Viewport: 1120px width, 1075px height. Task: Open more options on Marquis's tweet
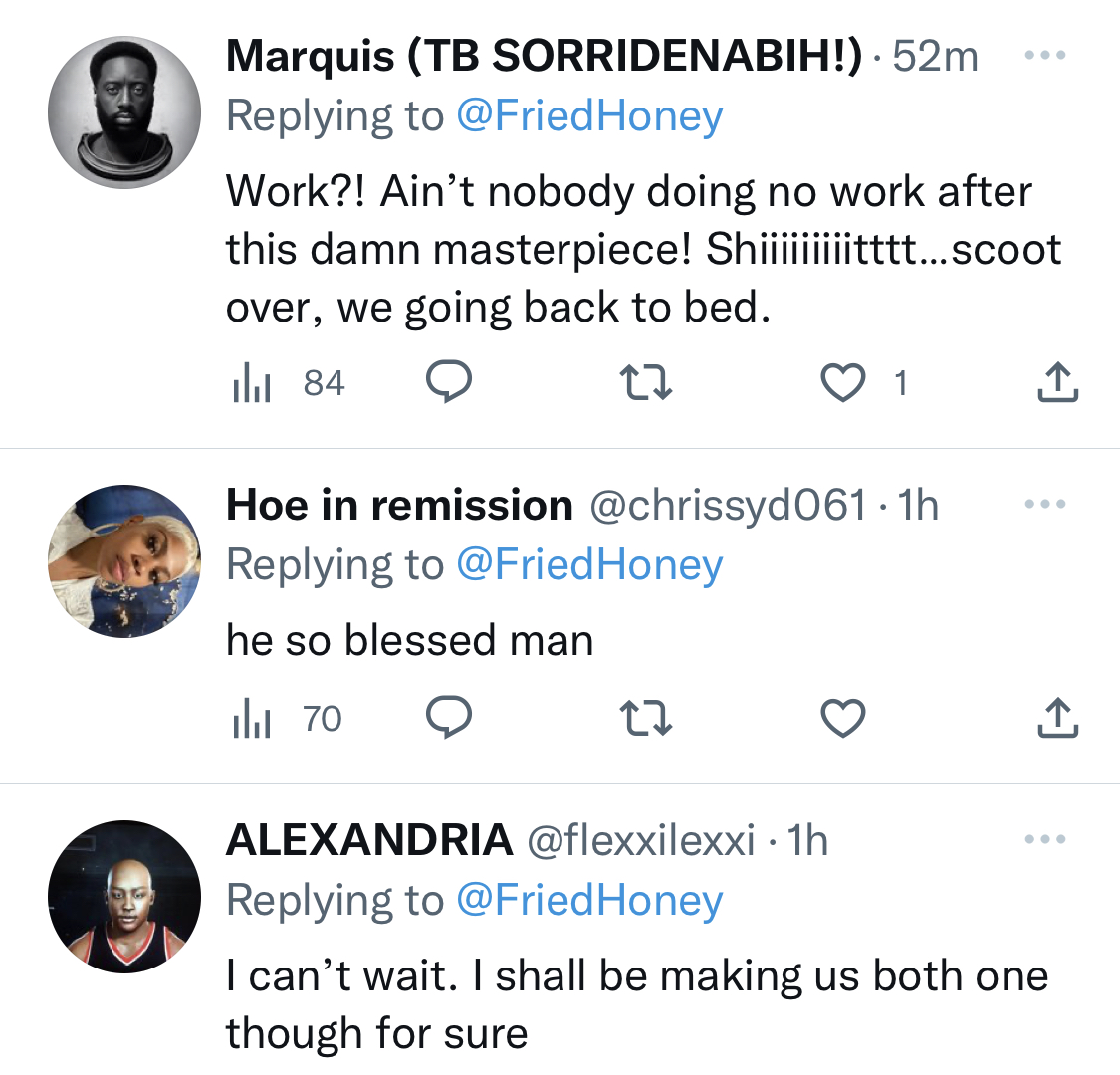coord(1045,55)
